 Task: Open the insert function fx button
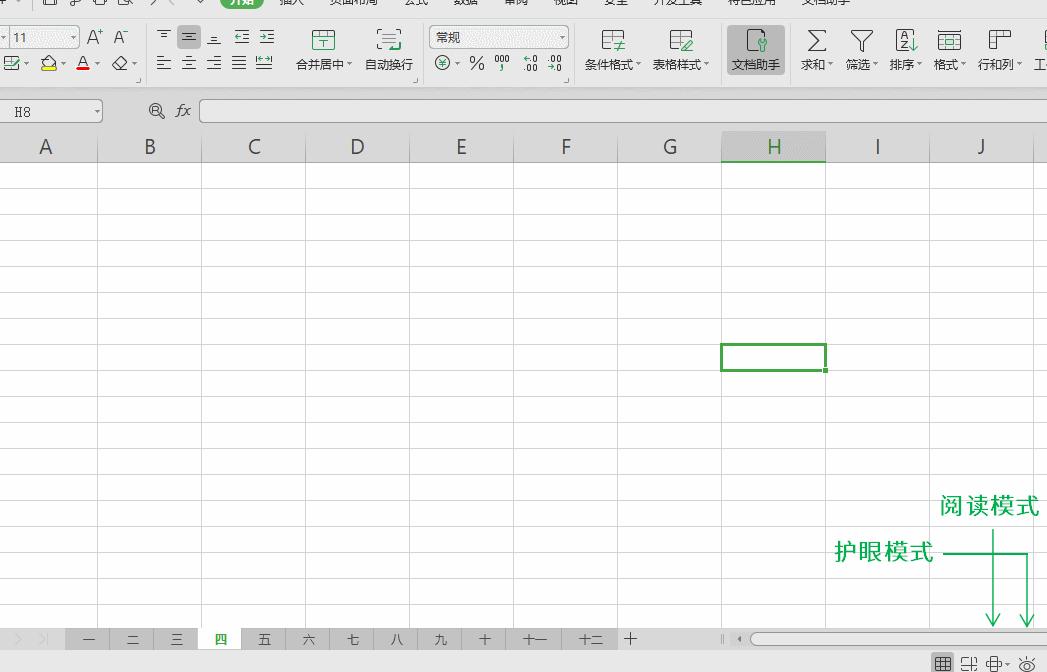(x=183, y=111)
